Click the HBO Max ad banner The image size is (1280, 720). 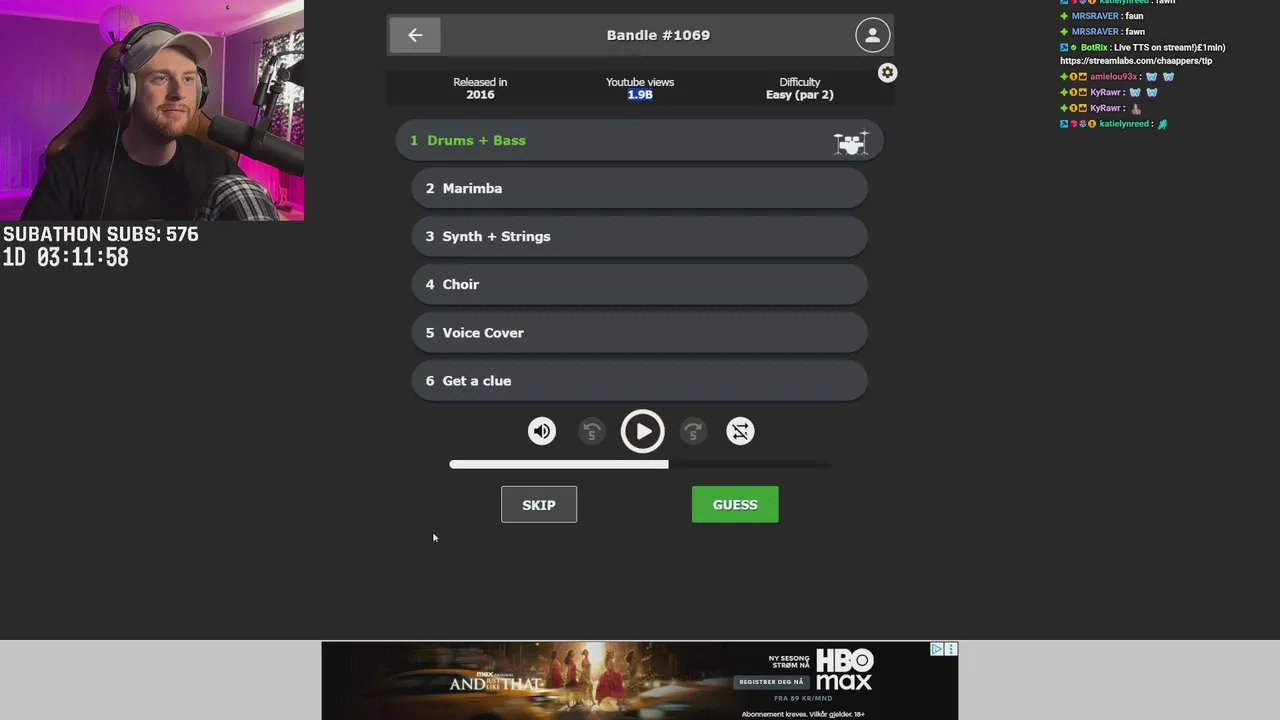coord(640,680)
